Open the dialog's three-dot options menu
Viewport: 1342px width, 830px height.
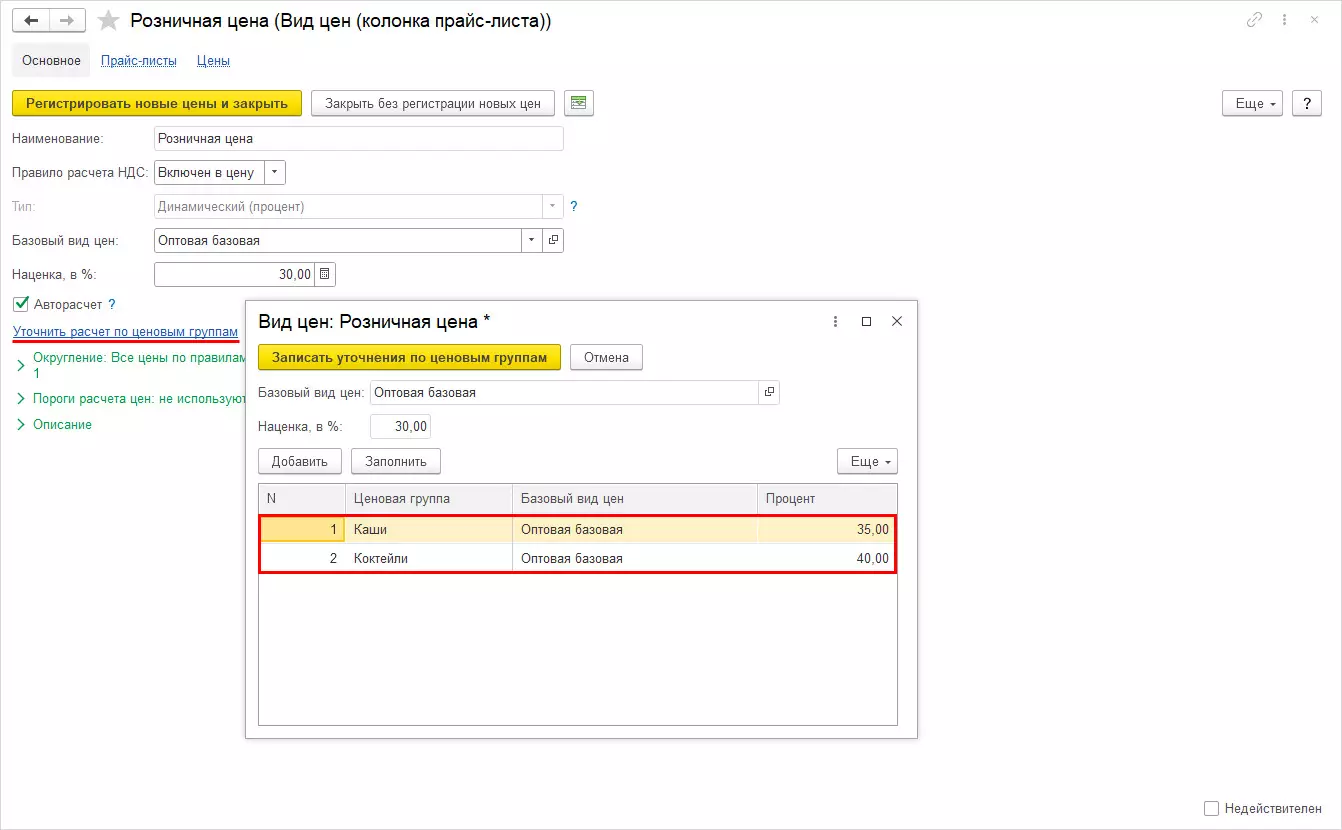point(835,321)
